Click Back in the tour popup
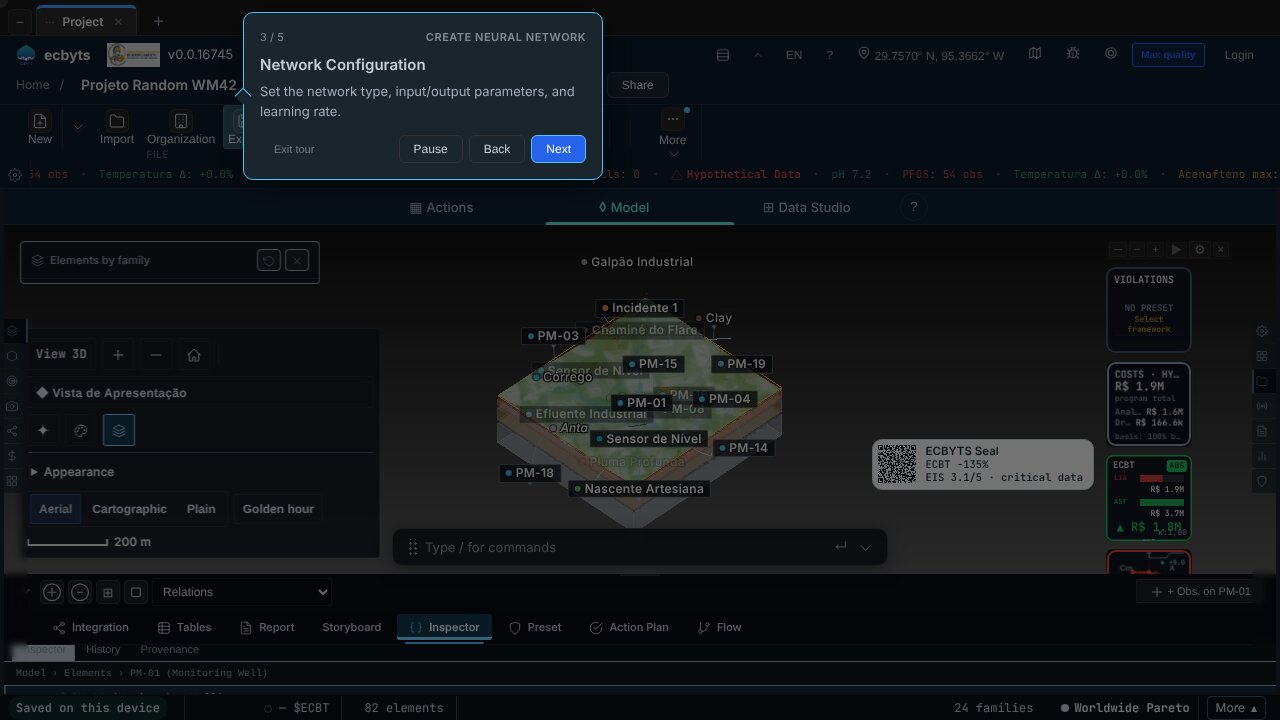The image size is (1280, 720). pyautogui.click(x=497, y=149)
